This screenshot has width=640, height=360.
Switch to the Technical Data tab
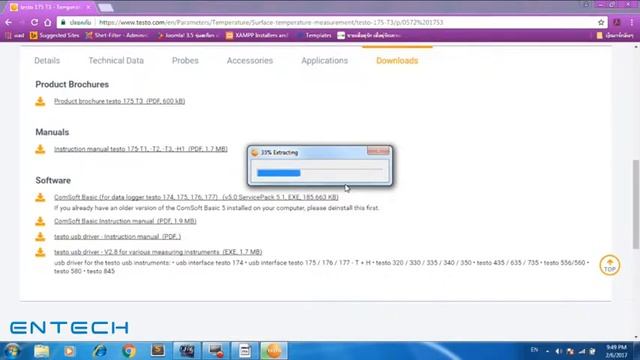click(x=116, y=60)
